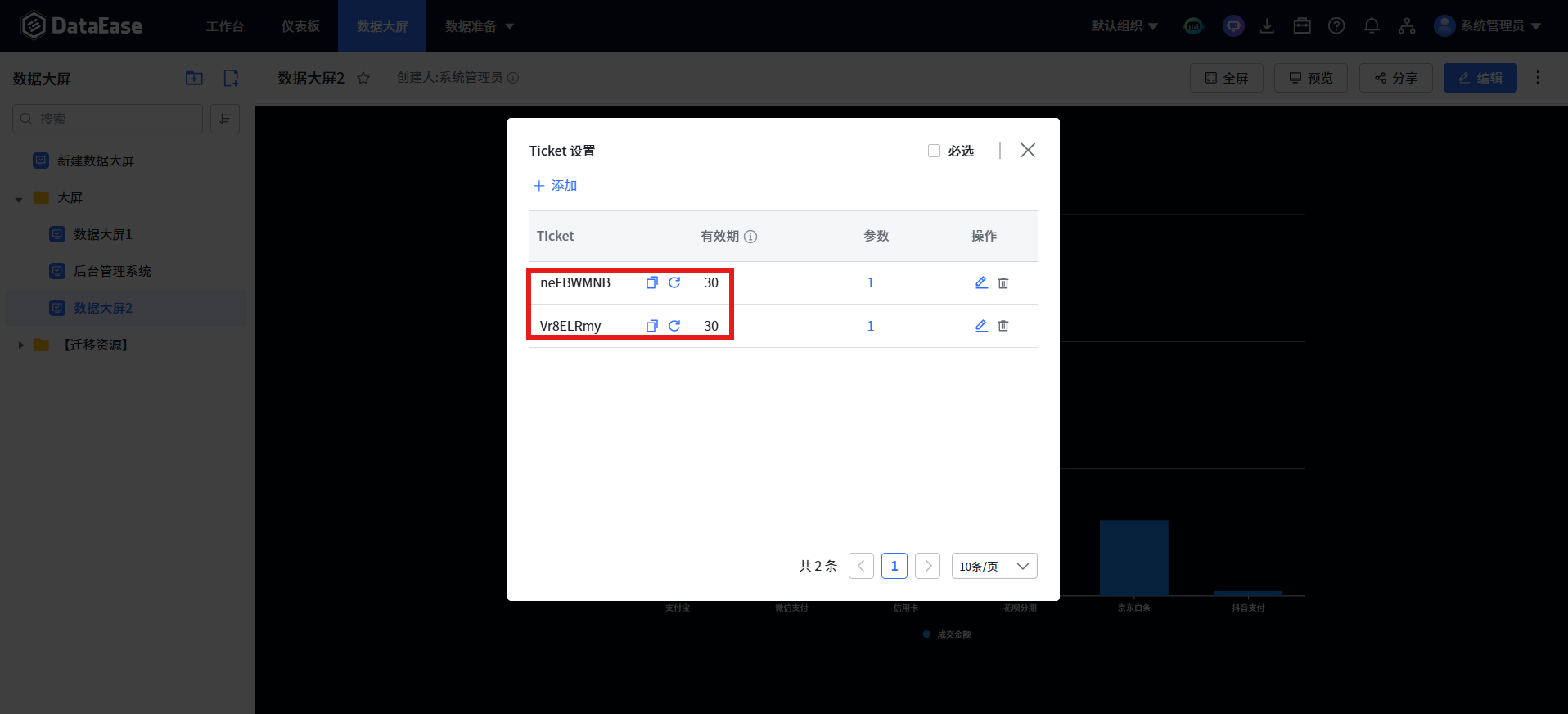1568x714 pixels.
Task: Collapse the 大屏 folder
Action: [x=19, y=199]
